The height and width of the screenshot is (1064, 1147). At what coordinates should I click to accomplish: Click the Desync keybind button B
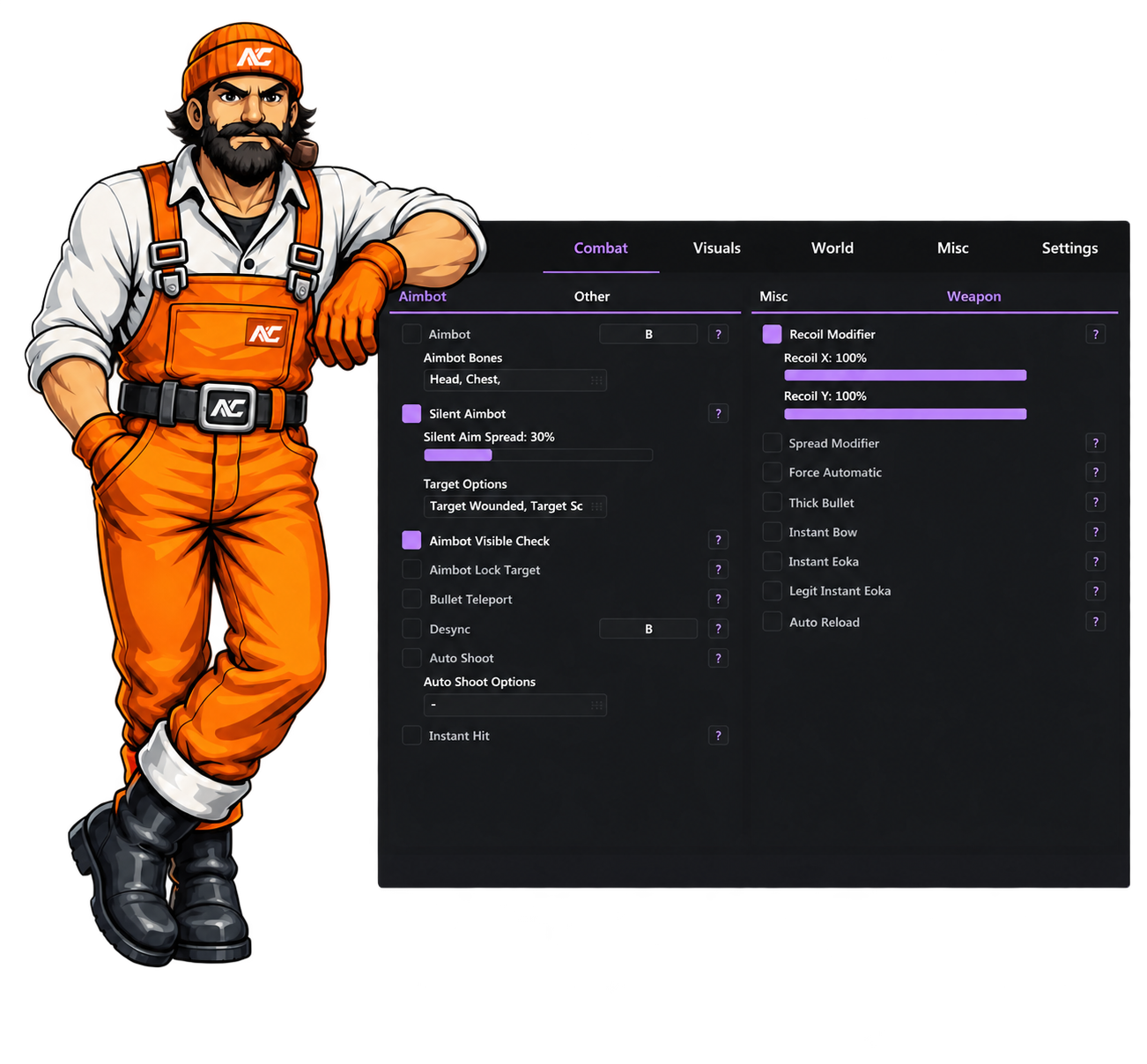coord(648,629)
